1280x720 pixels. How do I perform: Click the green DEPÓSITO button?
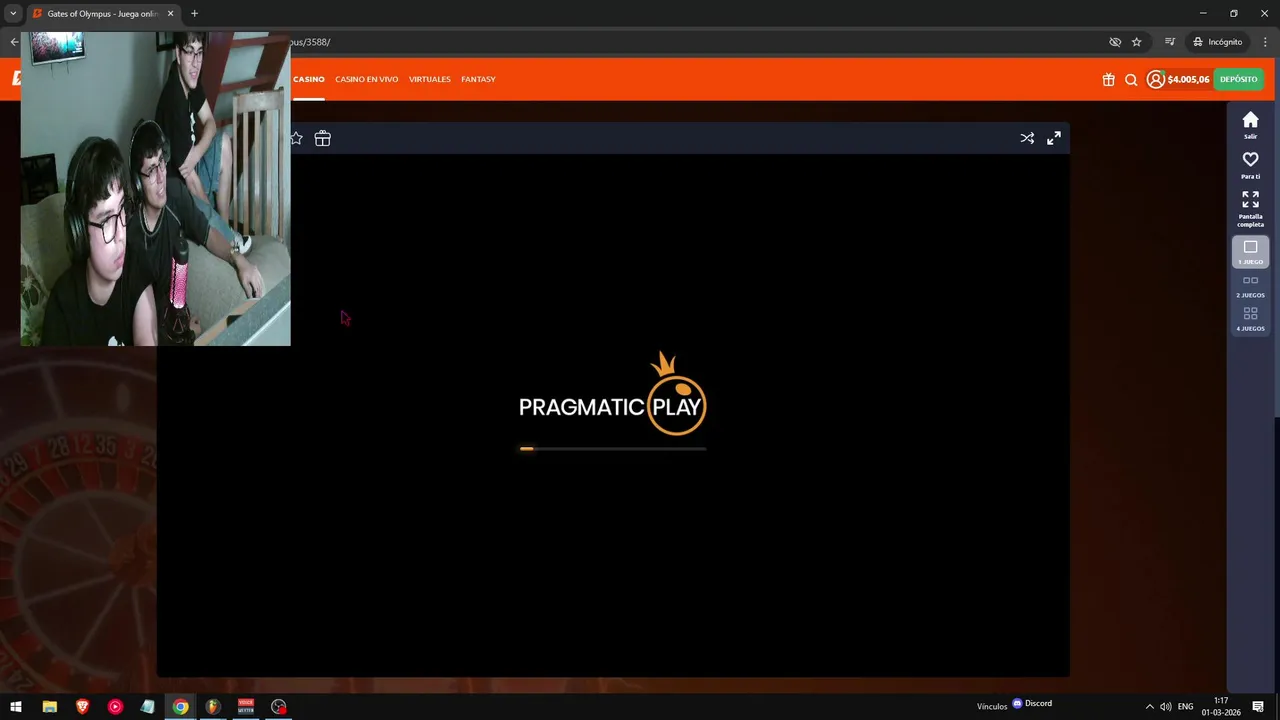[x=1238, y=79]
